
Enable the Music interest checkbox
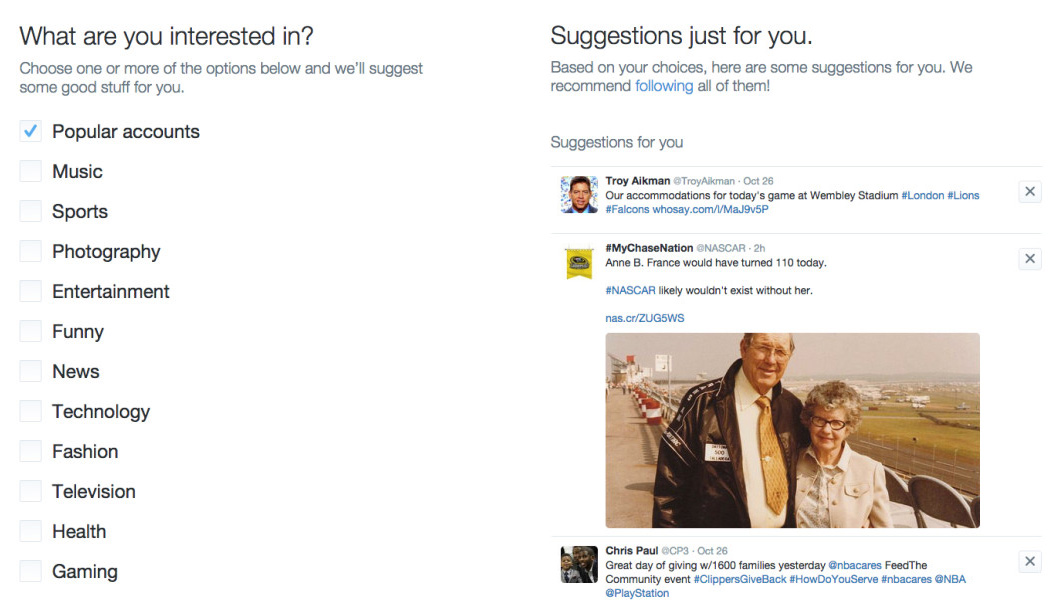[x=31, y=172]
